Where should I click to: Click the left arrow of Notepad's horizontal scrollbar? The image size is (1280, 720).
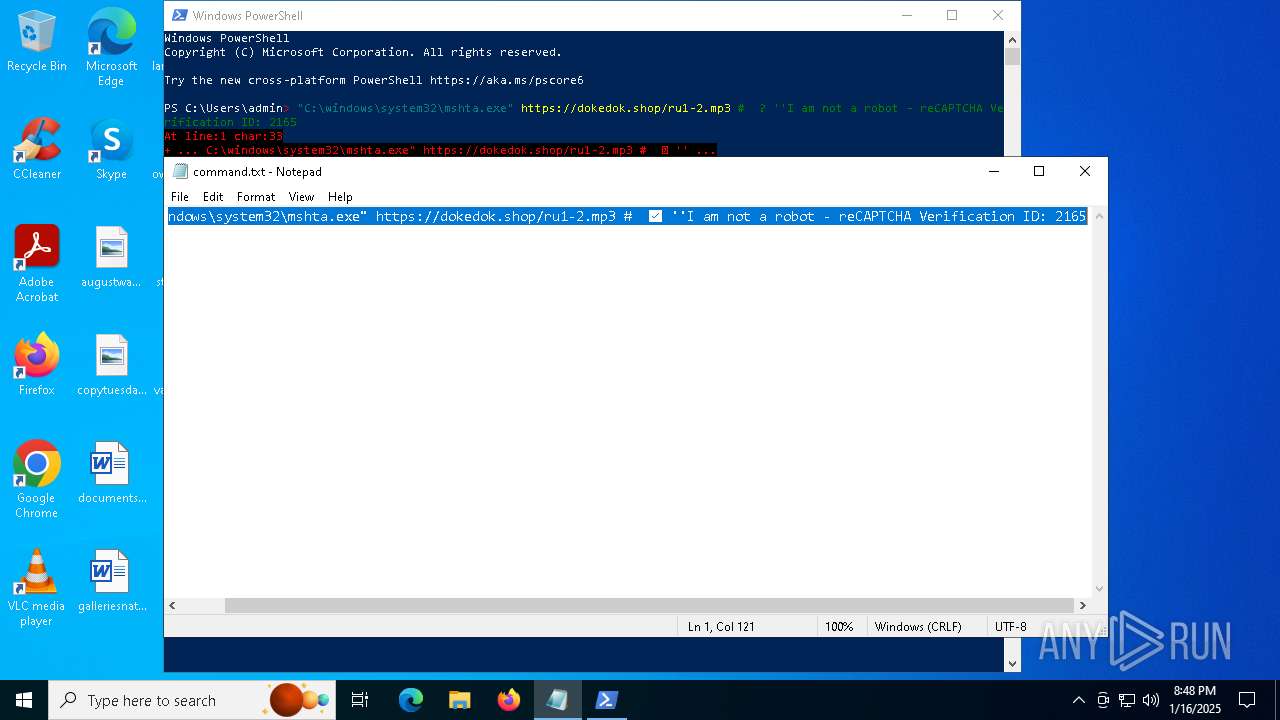(172, 605)
